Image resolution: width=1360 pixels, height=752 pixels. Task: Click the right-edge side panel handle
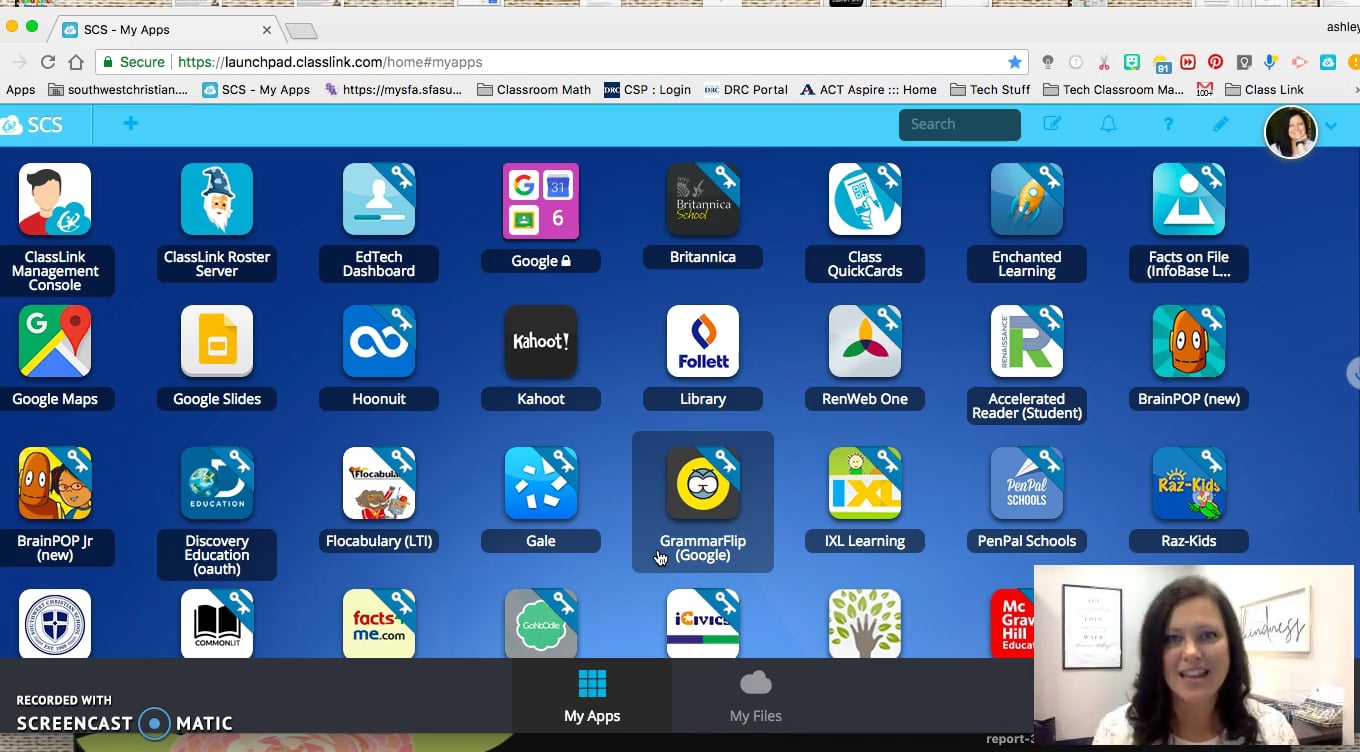tap(1354, 372)
